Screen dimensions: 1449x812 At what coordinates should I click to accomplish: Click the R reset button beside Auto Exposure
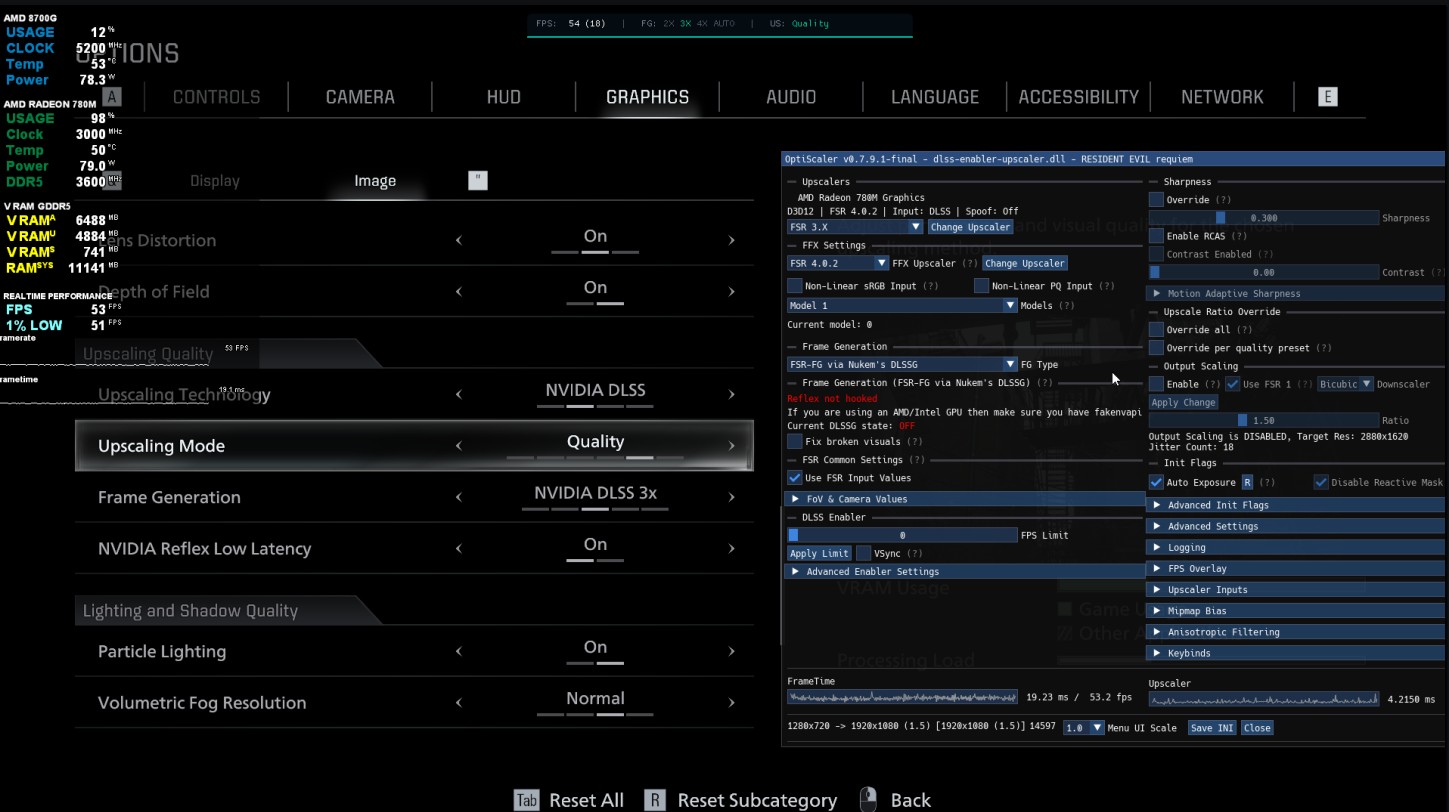[1247, 482]
